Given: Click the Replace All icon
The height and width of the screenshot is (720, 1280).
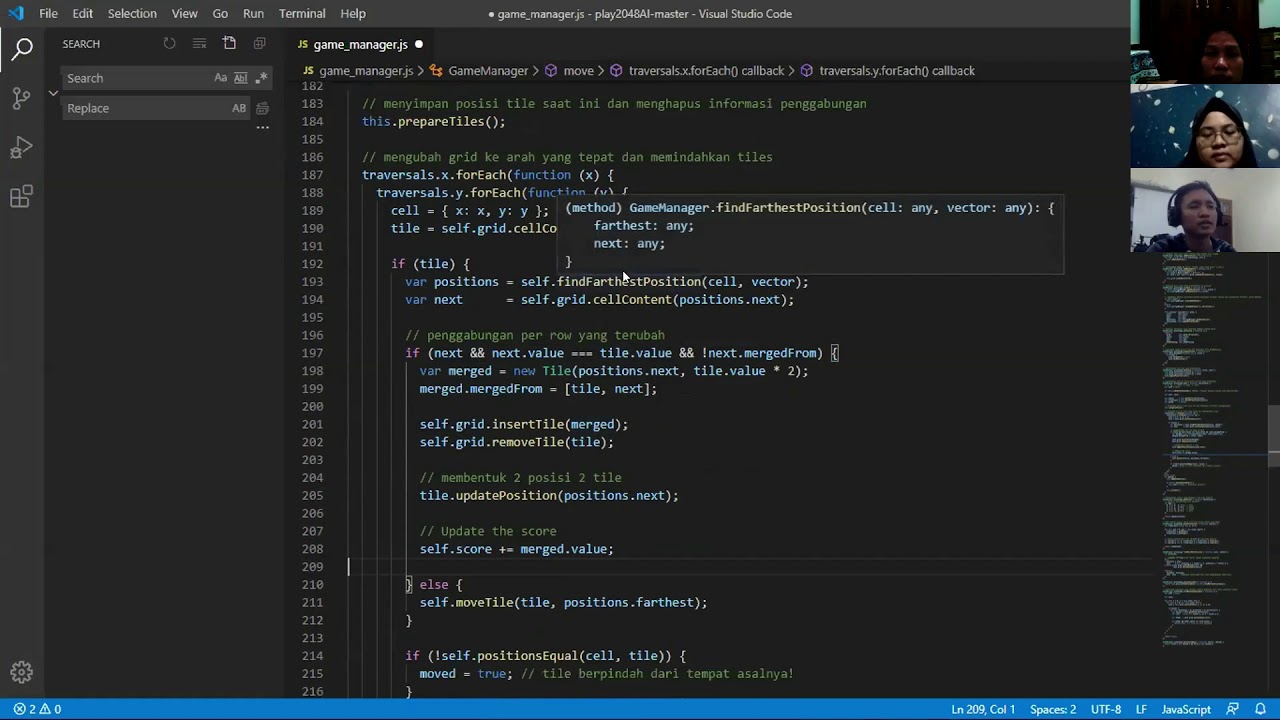Looking at the screenshot, I should 262,108.
